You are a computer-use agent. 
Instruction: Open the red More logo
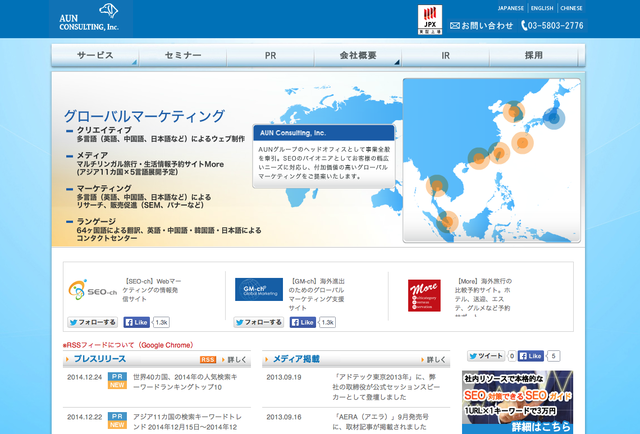pos(424,295)
